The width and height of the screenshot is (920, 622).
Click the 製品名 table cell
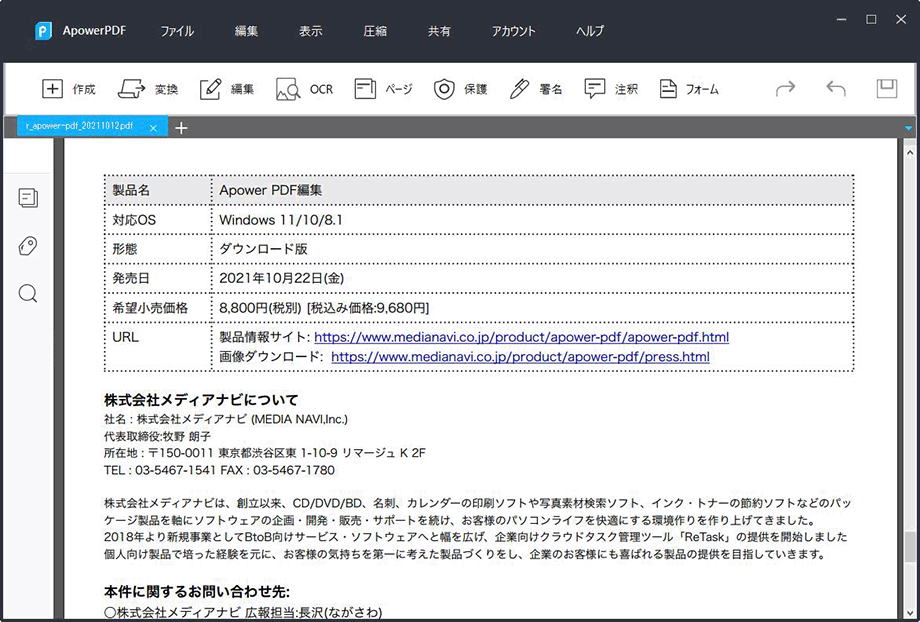click(x=158, y=190)
